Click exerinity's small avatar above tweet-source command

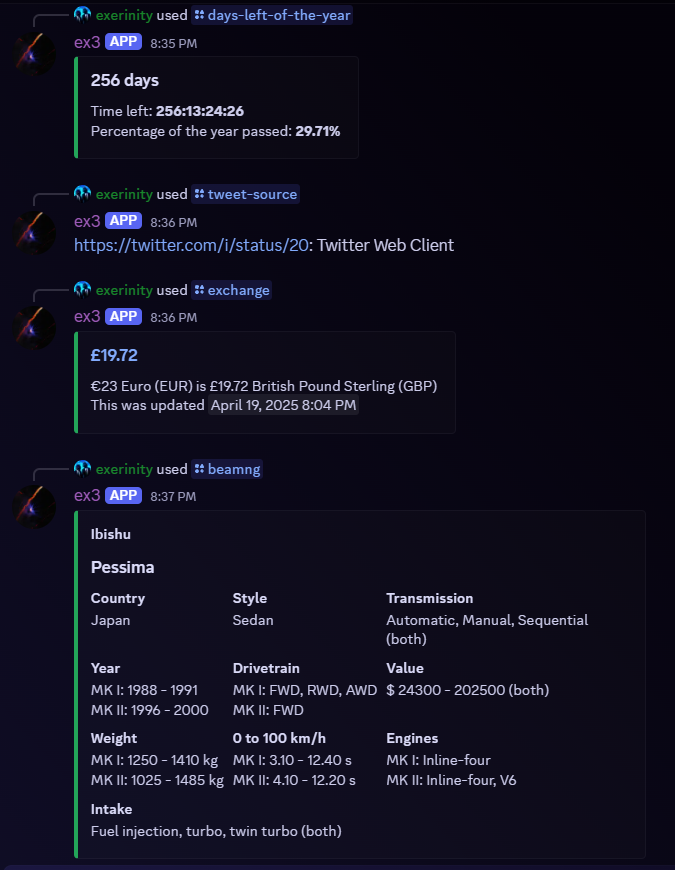[83, 194]
